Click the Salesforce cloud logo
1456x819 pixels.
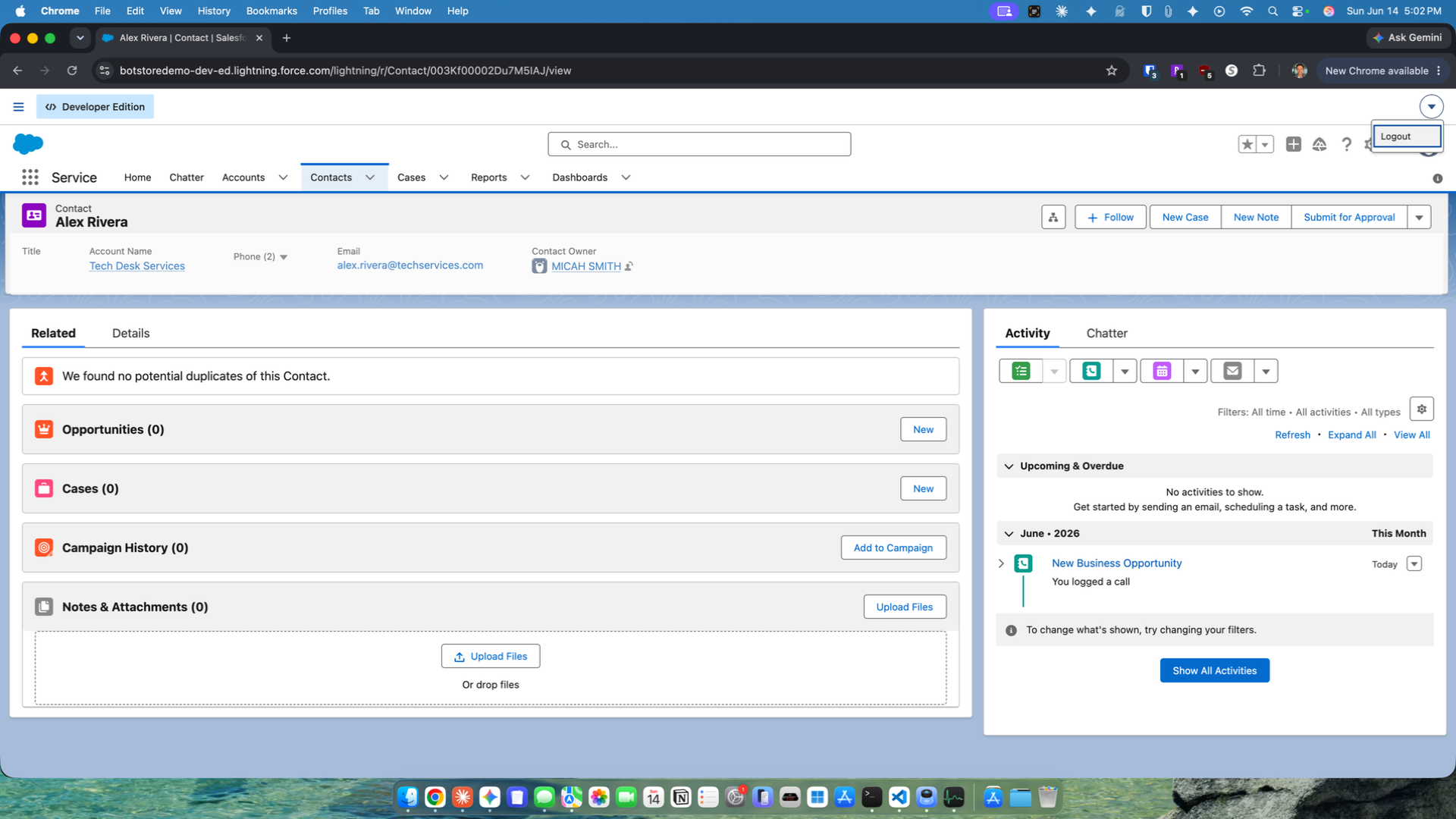click(x=28, y=143)
